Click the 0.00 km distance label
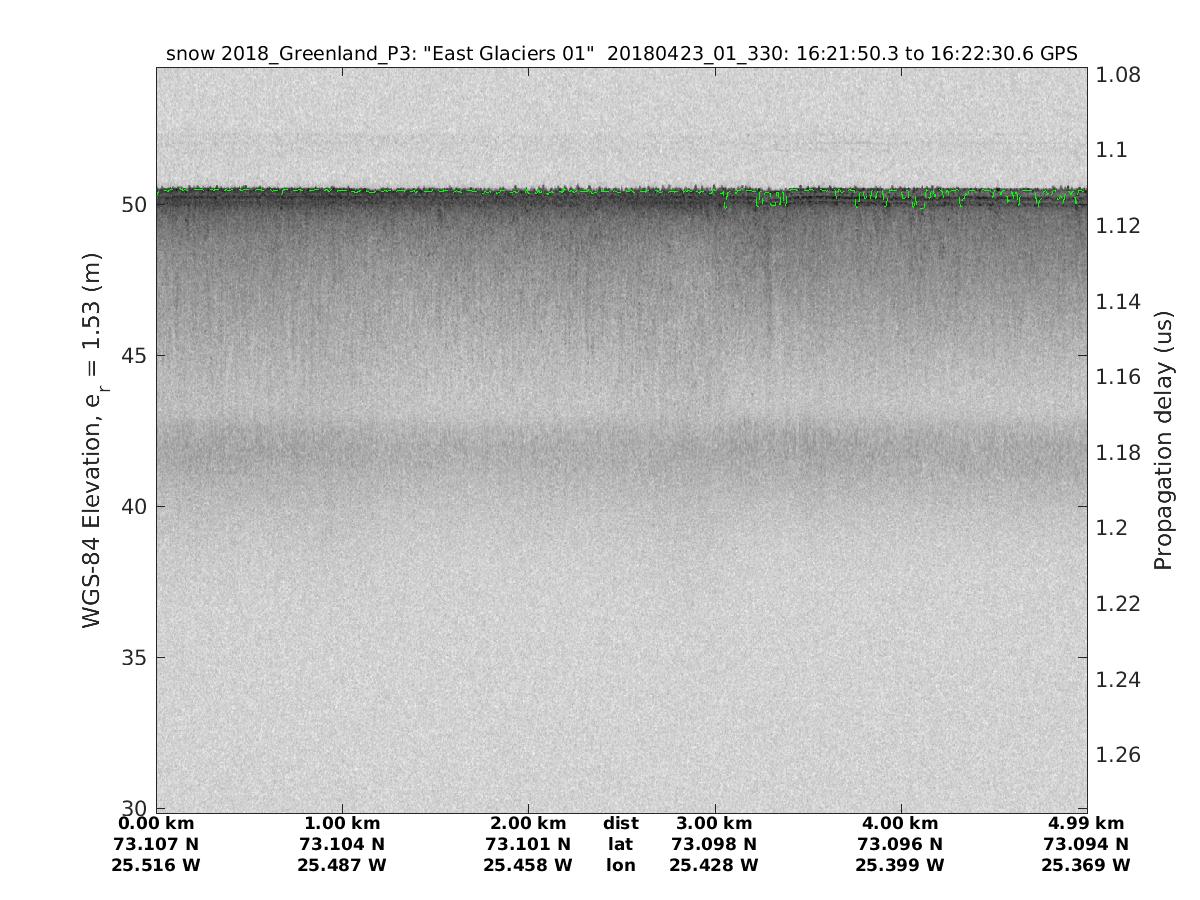Image resolution: width=1200 pixels, height=900 pixels. click(x=156, y=824)
